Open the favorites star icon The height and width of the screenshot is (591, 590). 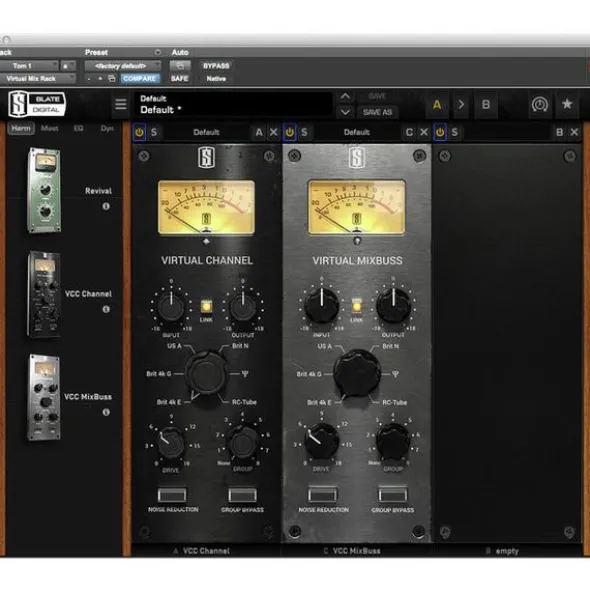[x=567, y=104]
